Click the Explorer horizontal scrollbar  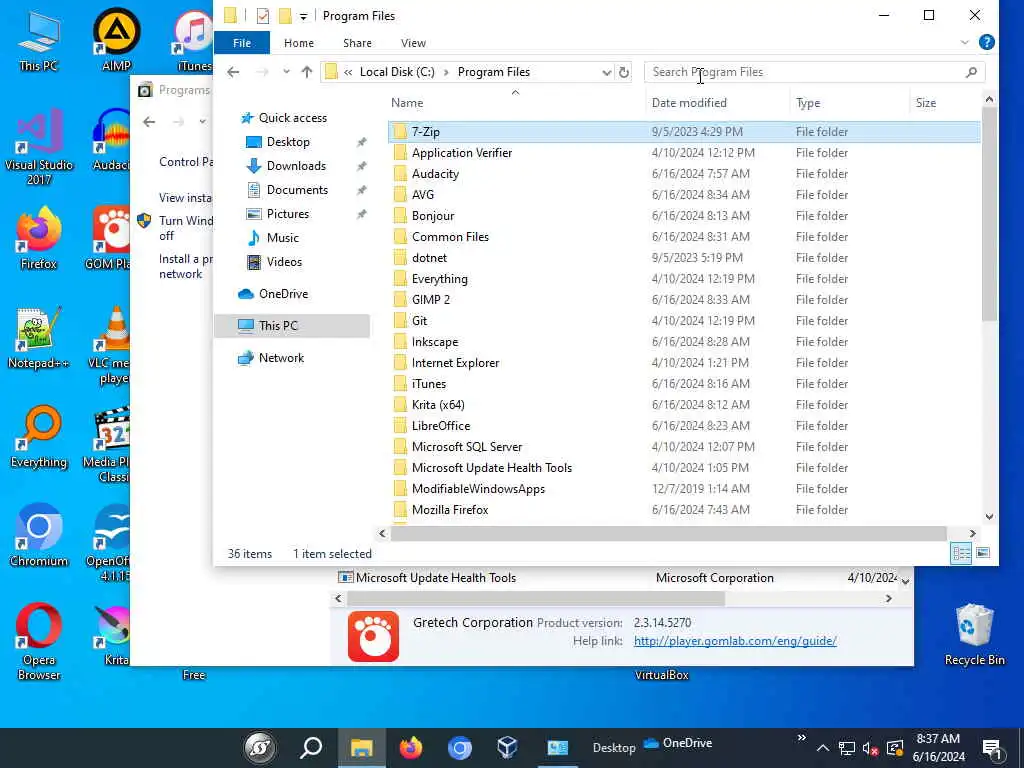click(x=668, y=534)
